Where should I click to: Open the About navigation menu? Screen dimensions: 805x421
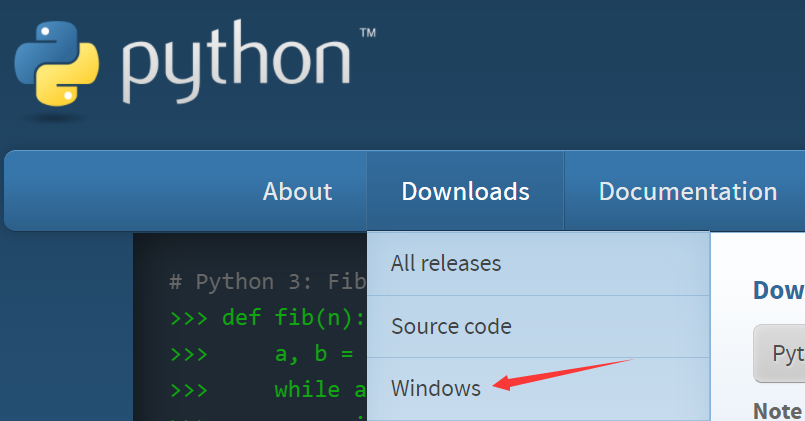tap(297, 192)
